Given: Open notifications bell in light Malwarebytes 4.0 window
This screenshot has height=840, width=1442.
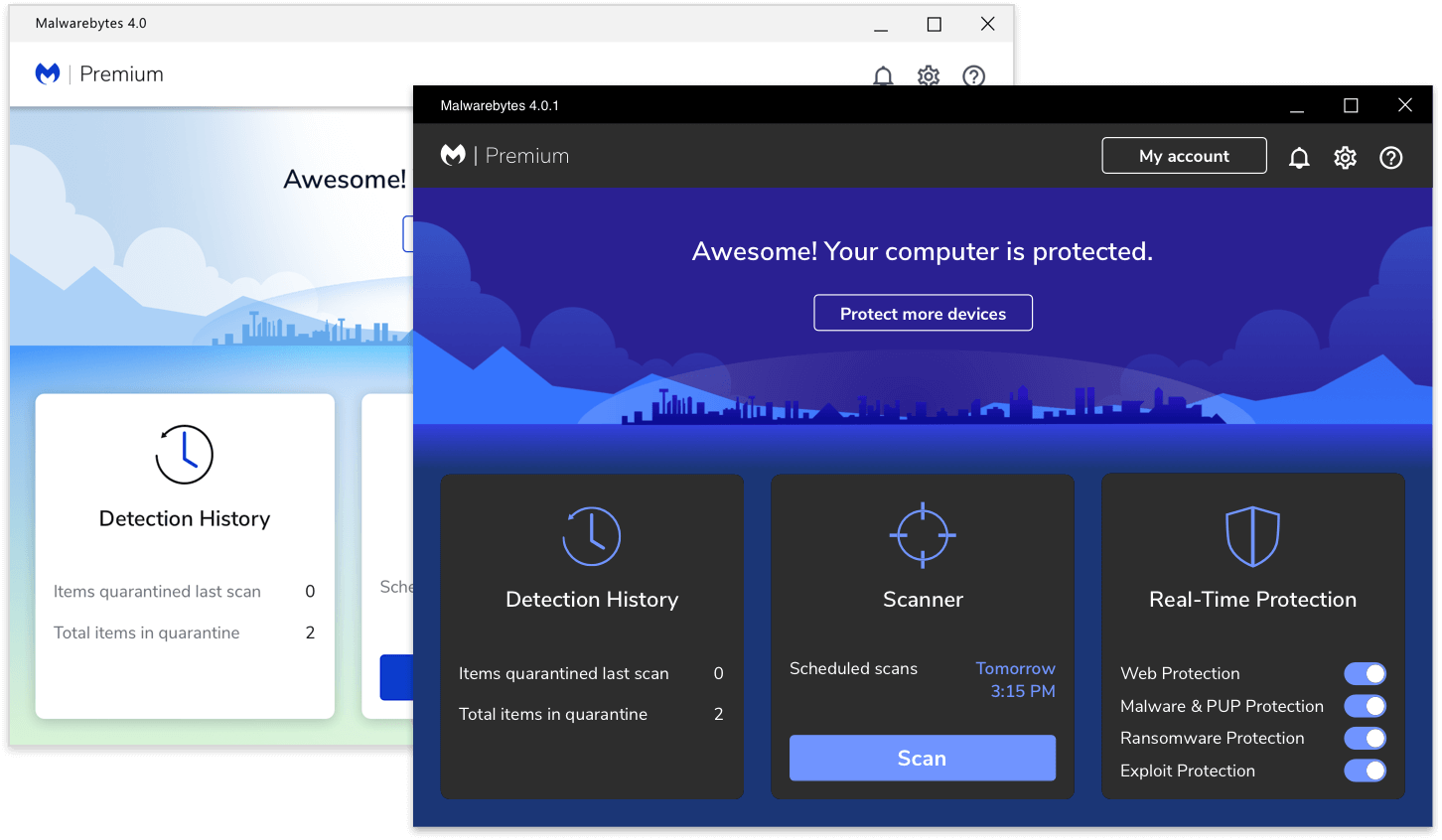Looking at the screenshot, I should [x=883, y=75].
